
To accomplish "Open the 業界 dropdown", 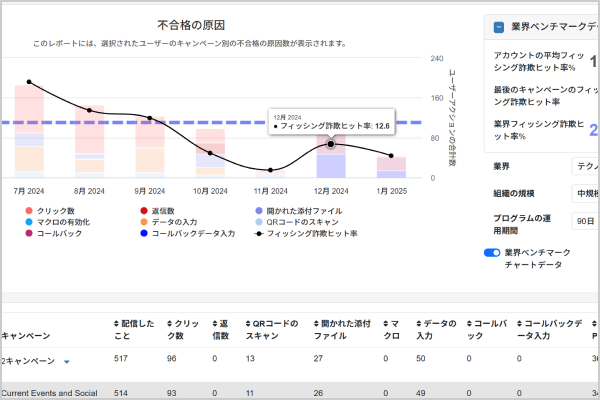I will coord(585,166).
